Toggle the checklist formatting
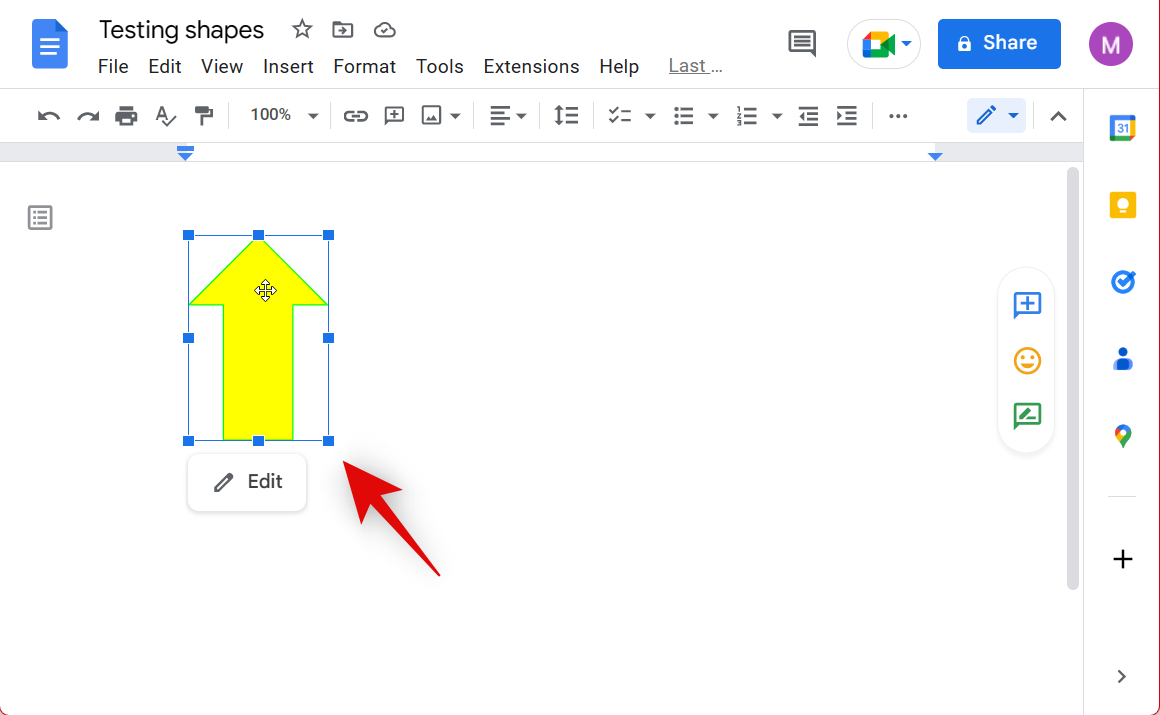 tap(619, 115)
